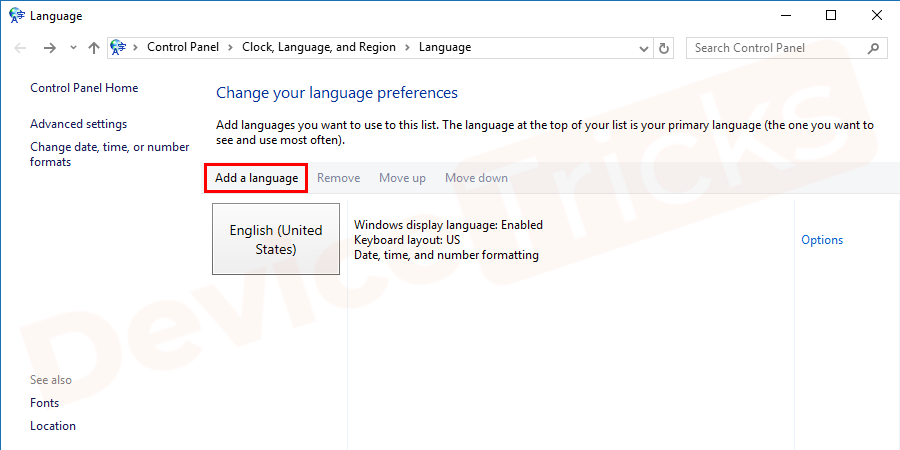The image size is (900, 450).
Task: Refresh the Language page
Action: pyautogui.click(x=664, y=48)
